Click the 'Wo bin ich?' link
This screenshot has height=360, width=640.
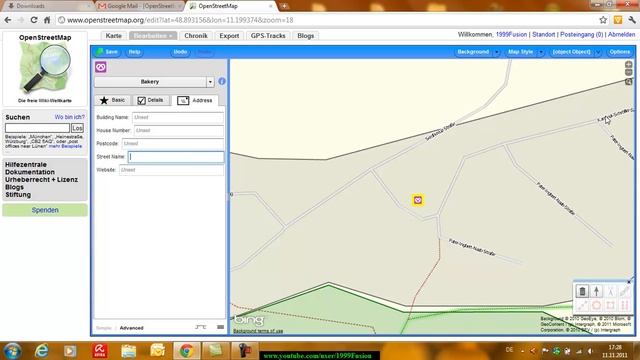coord(69,117)
